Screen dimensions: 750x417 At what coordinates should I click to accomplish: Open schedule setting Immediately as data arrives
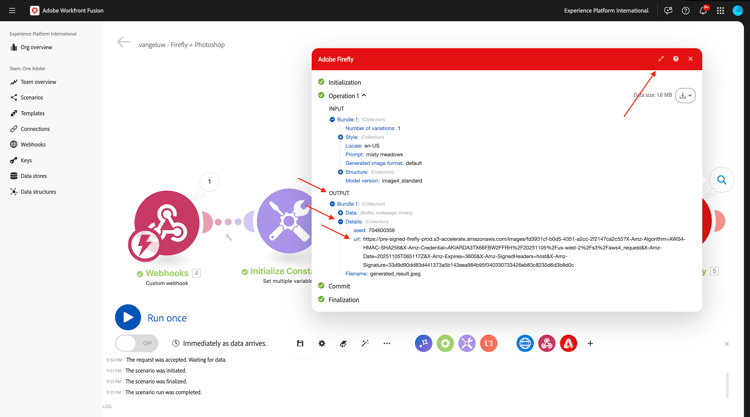point(220,343)
